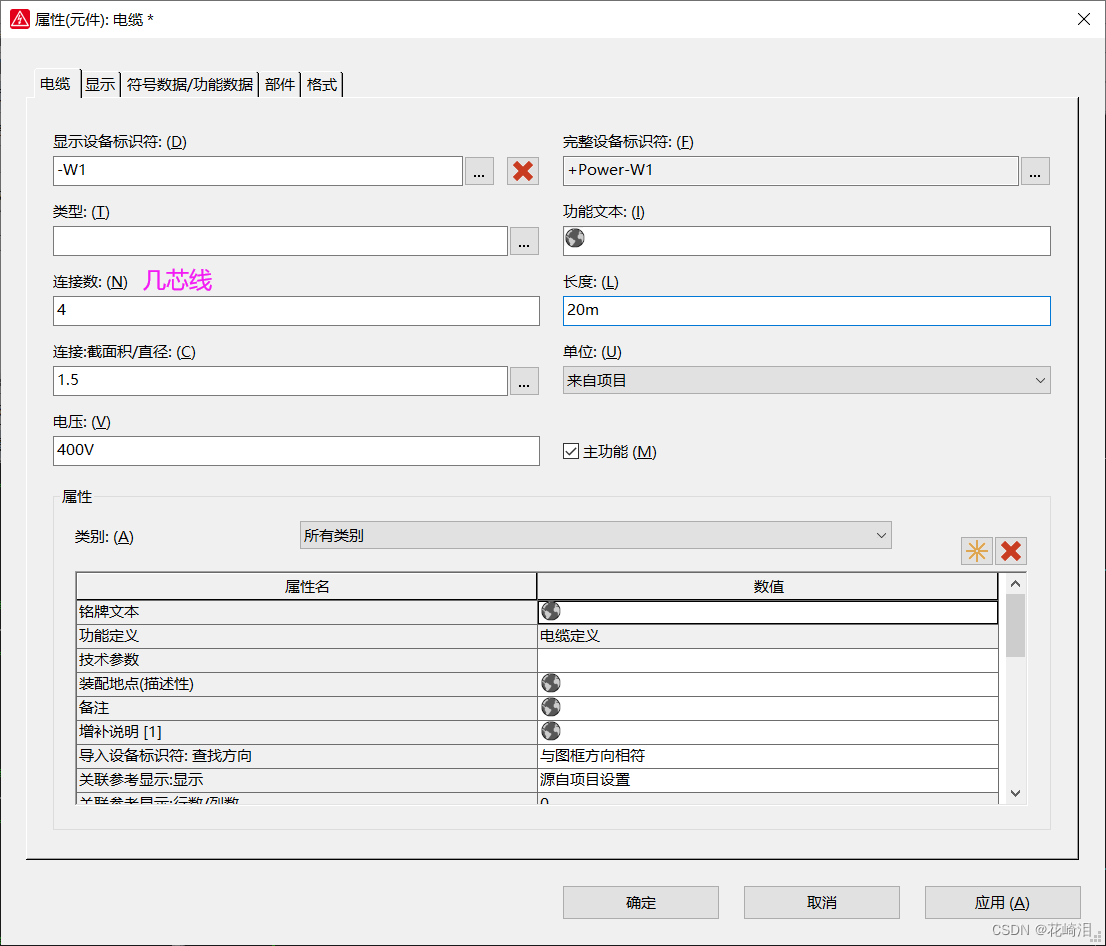Click the 连接数 field containing 4
The height and width of the screenshot is (946, 1106).
click(296, 311)
